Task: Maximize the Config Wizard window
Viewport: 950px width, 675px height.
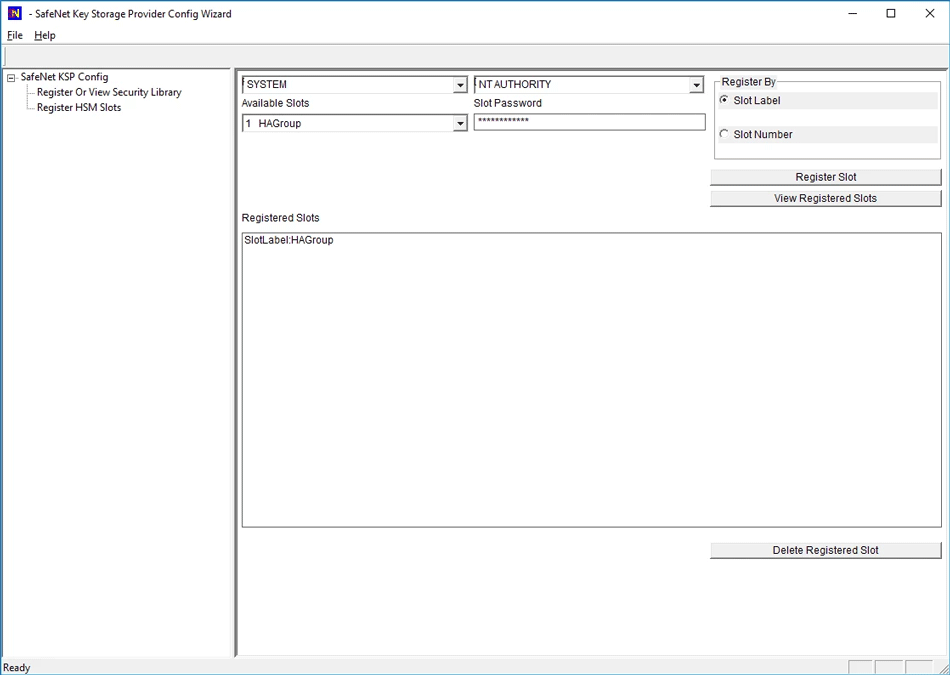Action: point(891,14)
